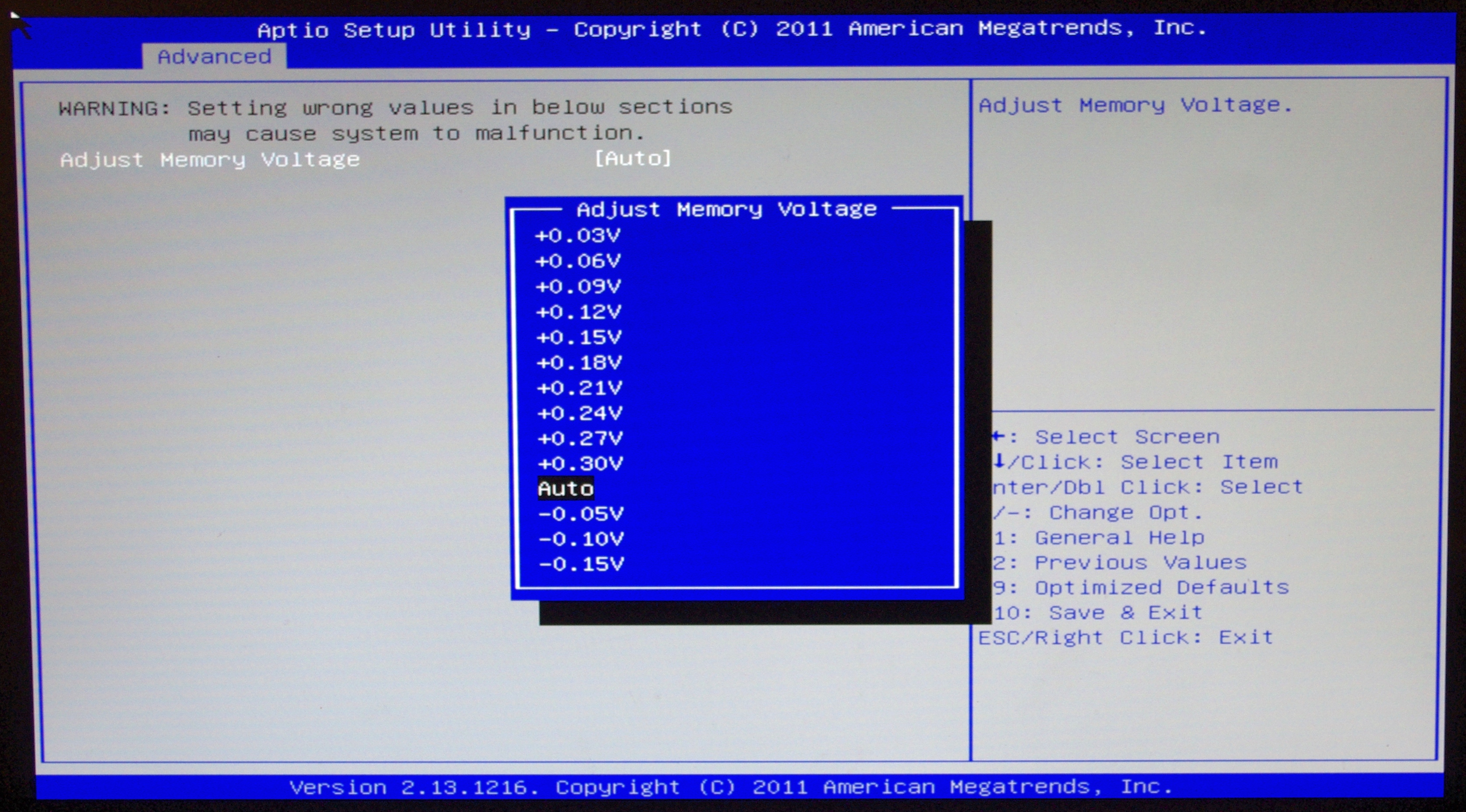Image resolution: width=1466 pixels, height=812 pixels.
Task: Pick the +0.18V option
Action: click(579, 362)
